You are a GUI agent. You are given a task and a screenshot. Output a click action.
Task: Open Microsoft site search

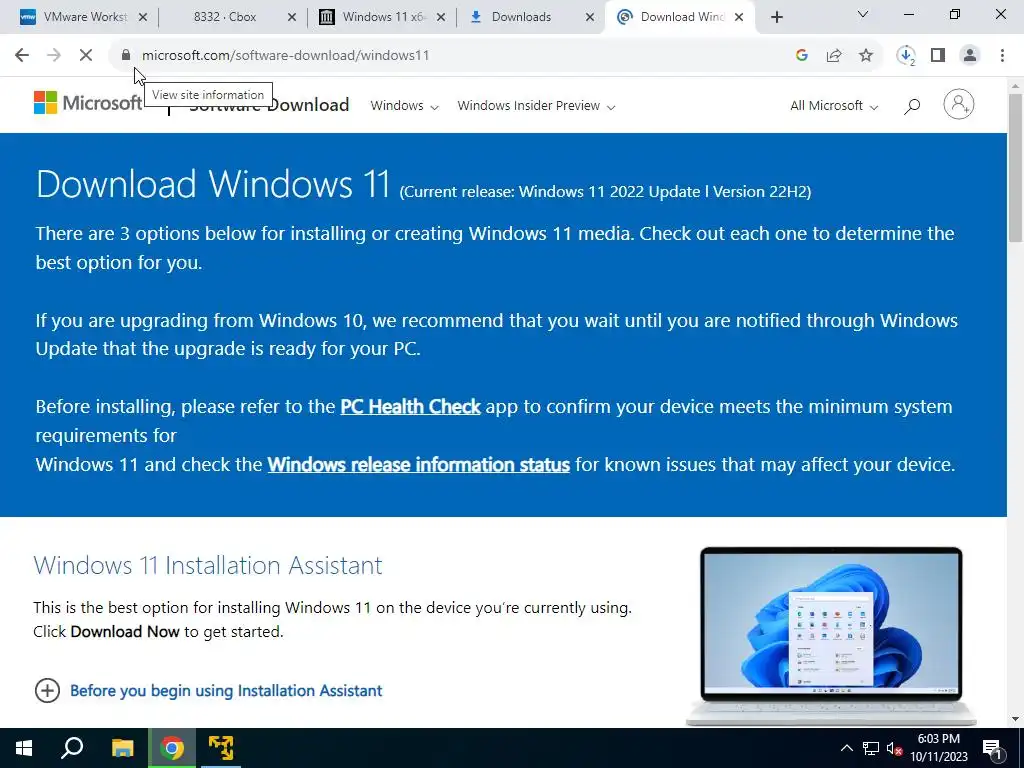[912, 106]
